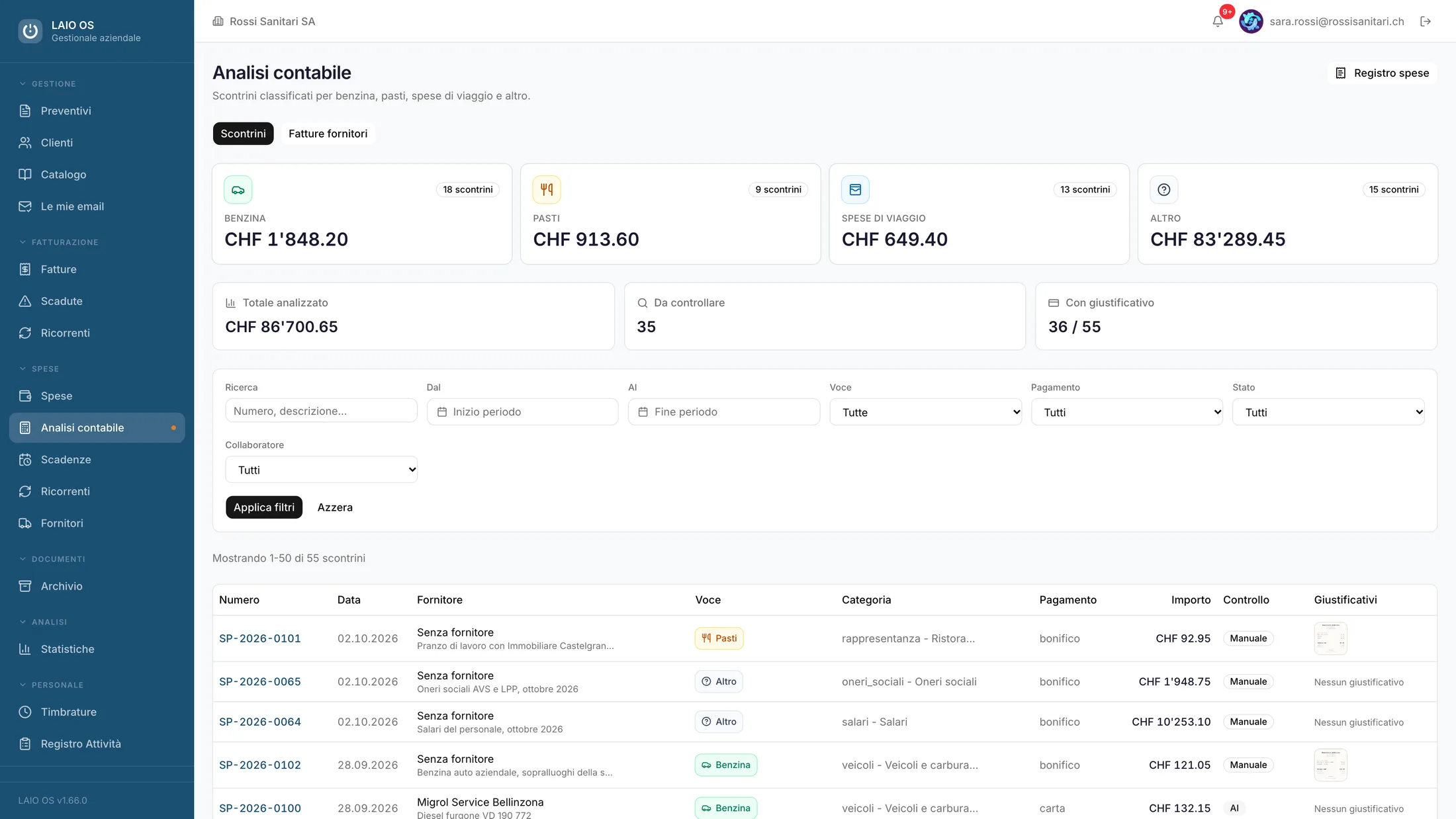Collapse the FATTURAZIONE sidebar section
The height and width of the screenshot is (819, 1456).
[x=59, y=242]
